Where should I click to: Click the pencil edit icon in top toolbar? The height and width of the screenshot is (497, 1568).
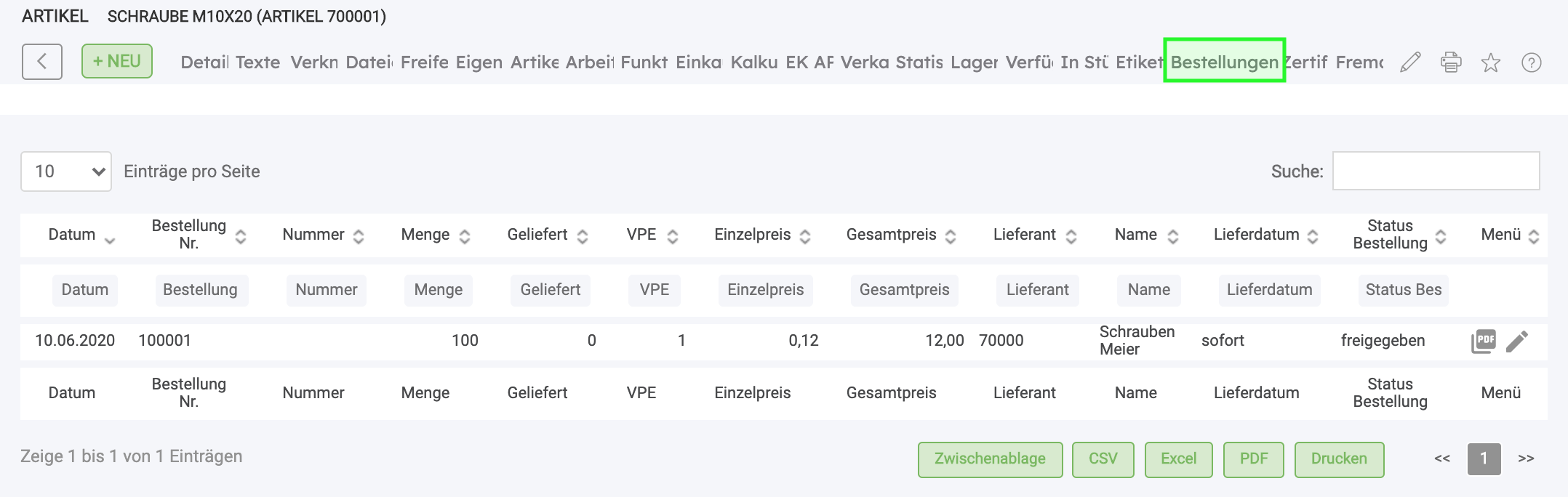[1410, 62]
